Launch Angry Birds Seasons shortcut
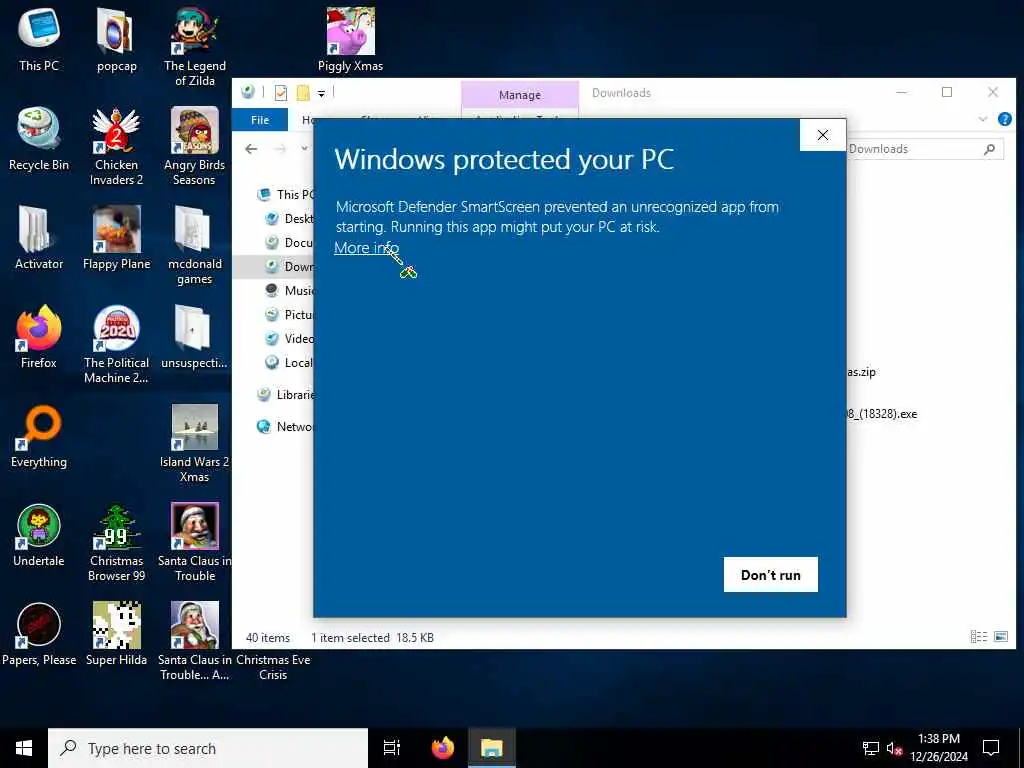 195,146
